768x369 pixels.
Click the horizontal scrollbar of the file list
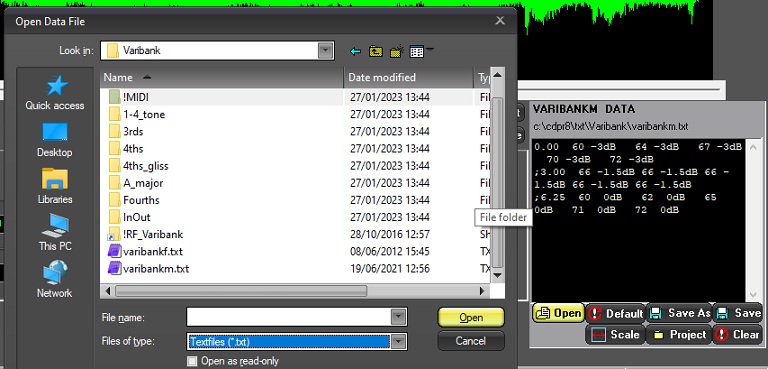tap(295, 291)
